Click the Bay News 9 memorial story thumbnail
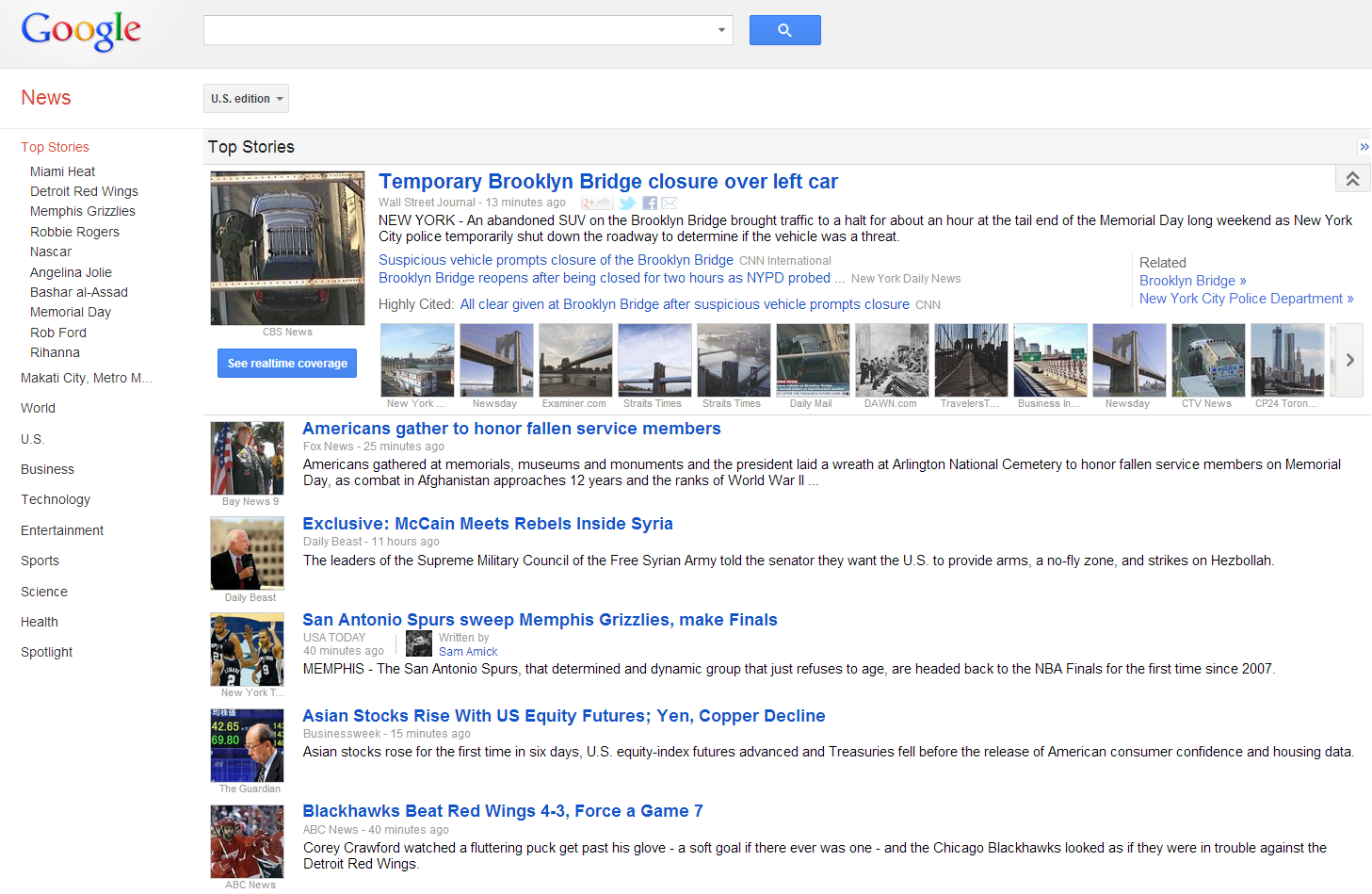1372x894 pixels. (247, 458)
